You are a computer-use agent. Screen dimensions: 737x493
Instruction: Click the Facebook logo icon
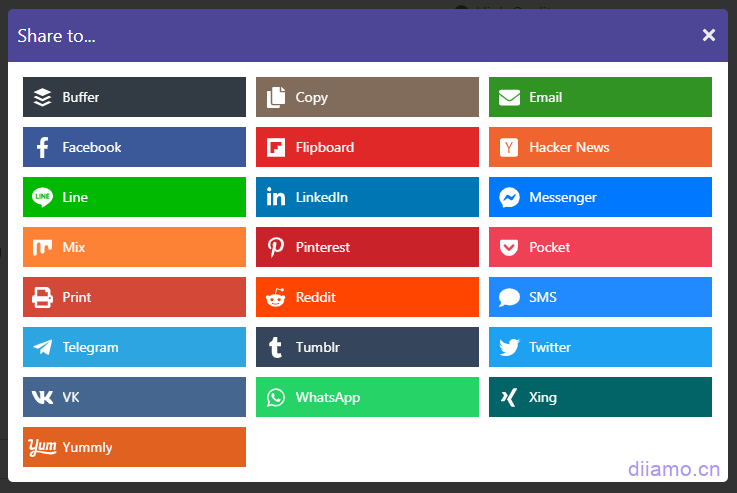click(42, 147)
